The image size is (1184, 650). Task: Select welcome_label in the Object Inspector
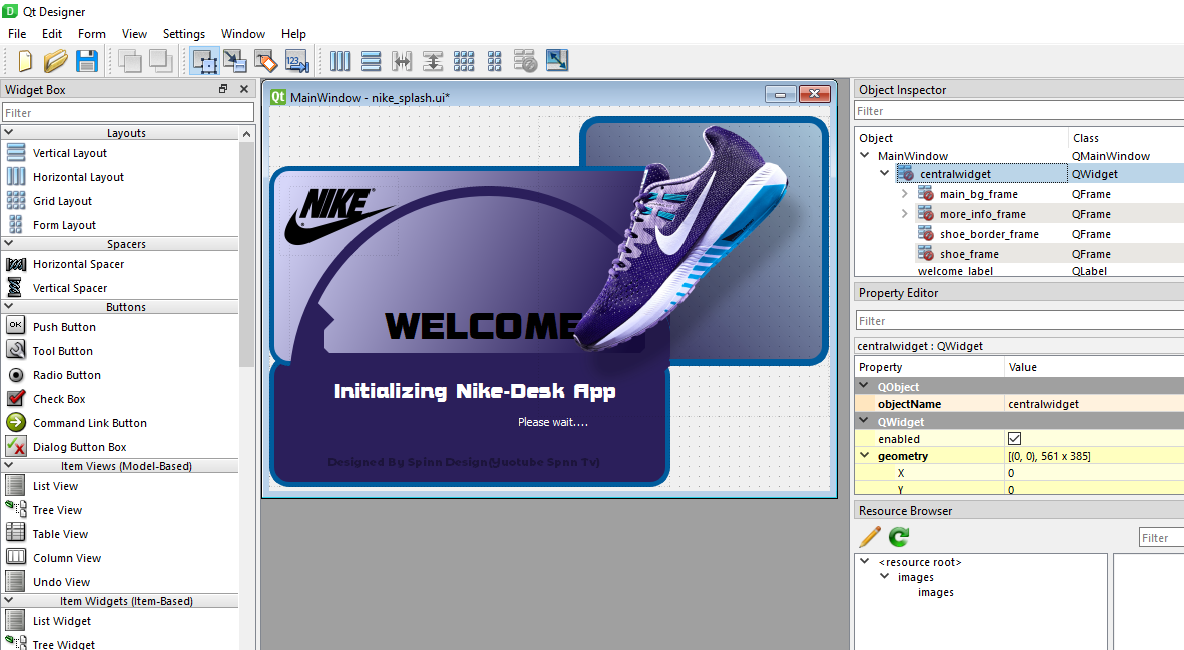pos(955,271)
